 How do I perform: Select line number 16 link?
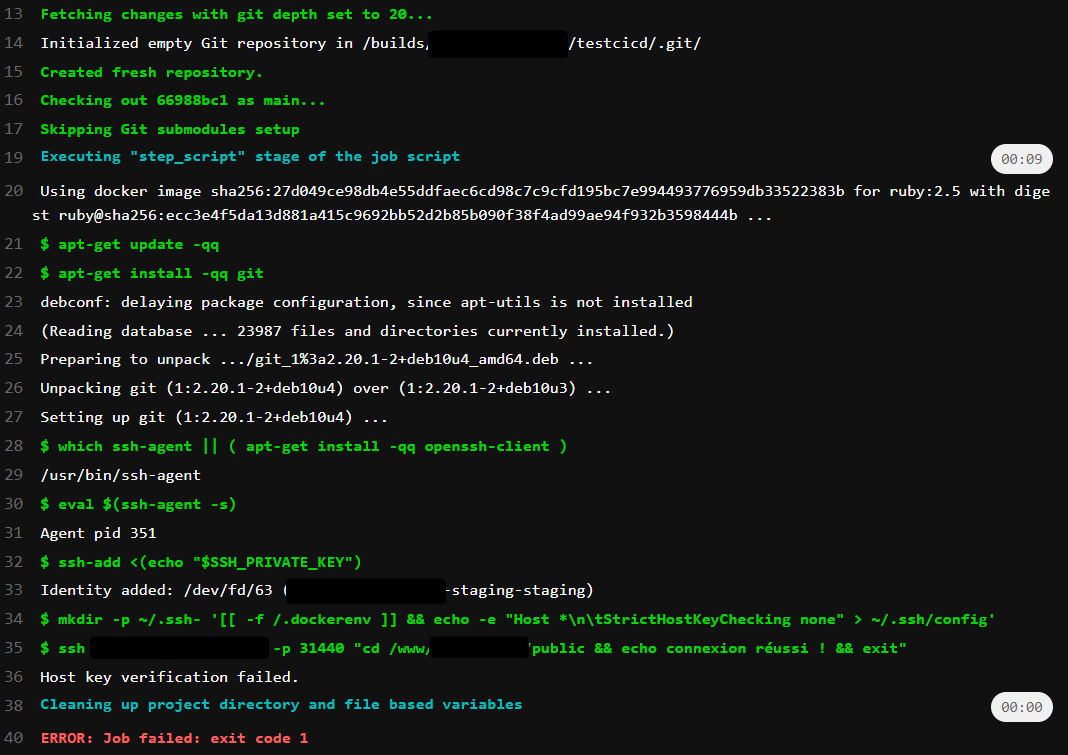[13, 101]
